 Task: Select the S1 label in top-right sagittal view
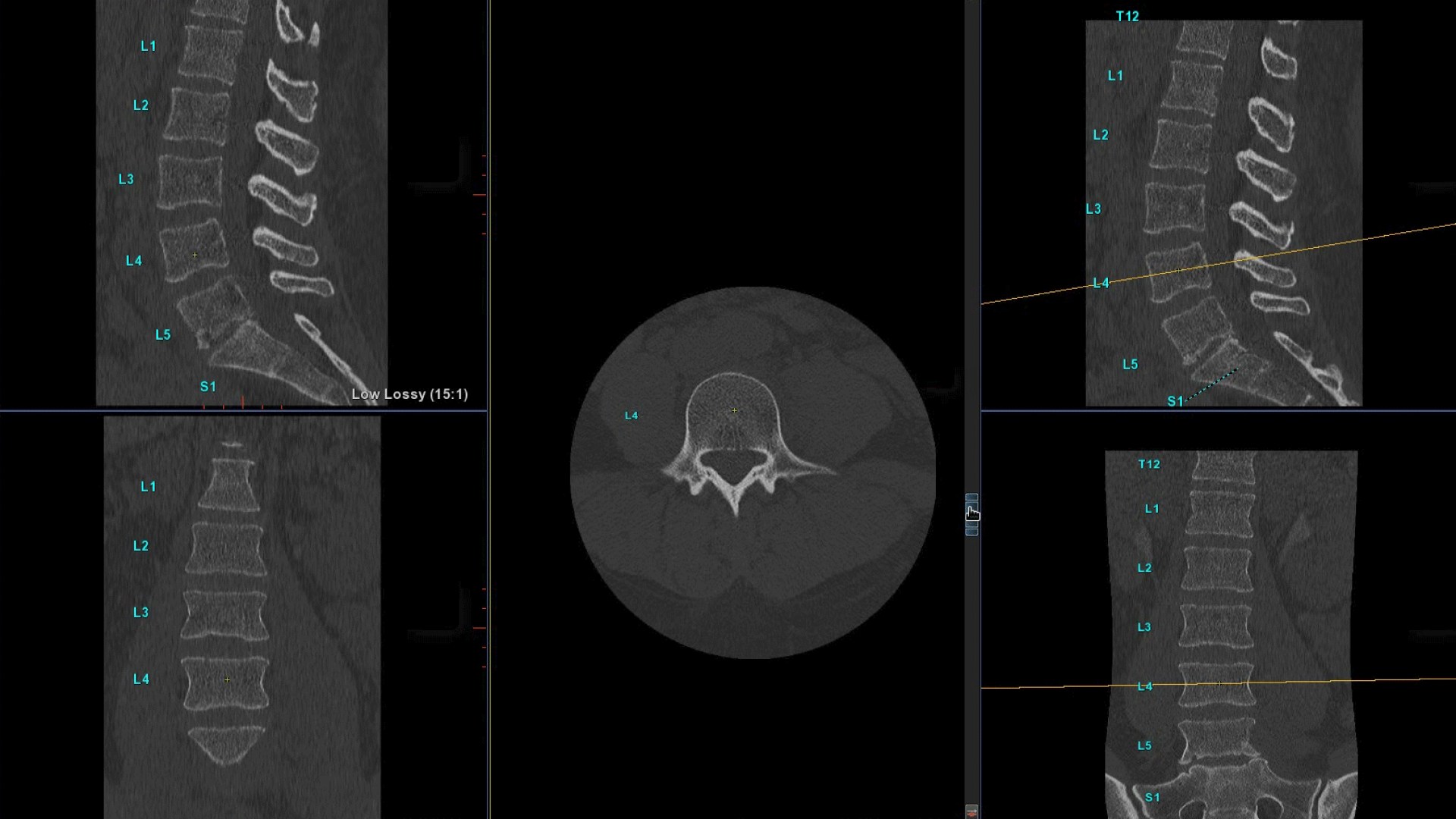(x=1175, y=401)
